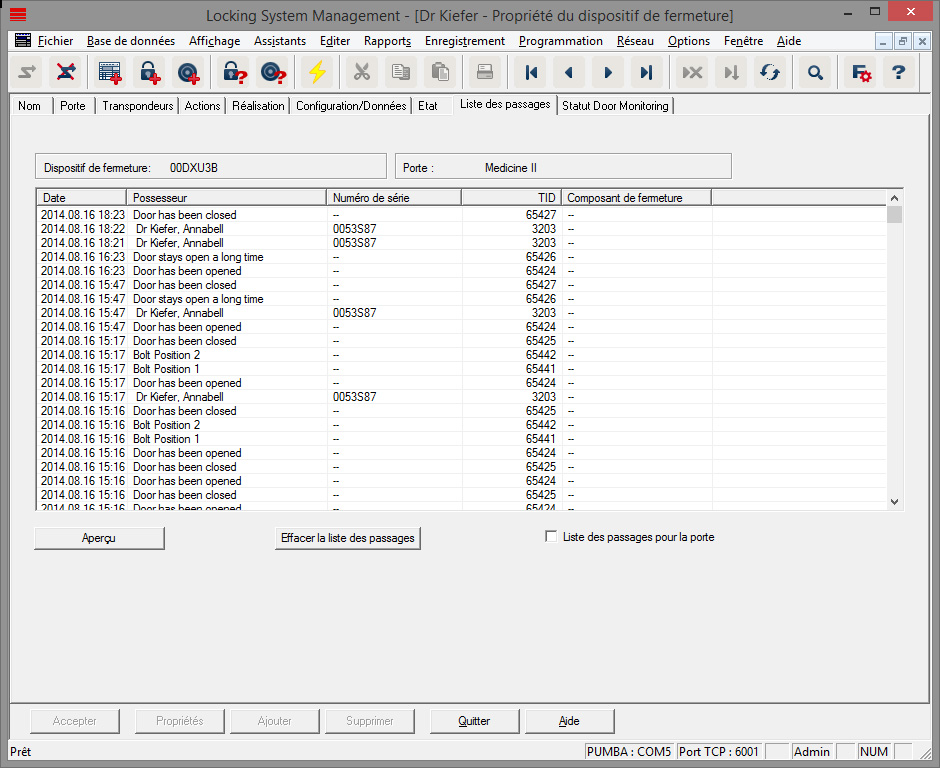Switch to Statut Door Monitoring tab

tap(615, 106)
